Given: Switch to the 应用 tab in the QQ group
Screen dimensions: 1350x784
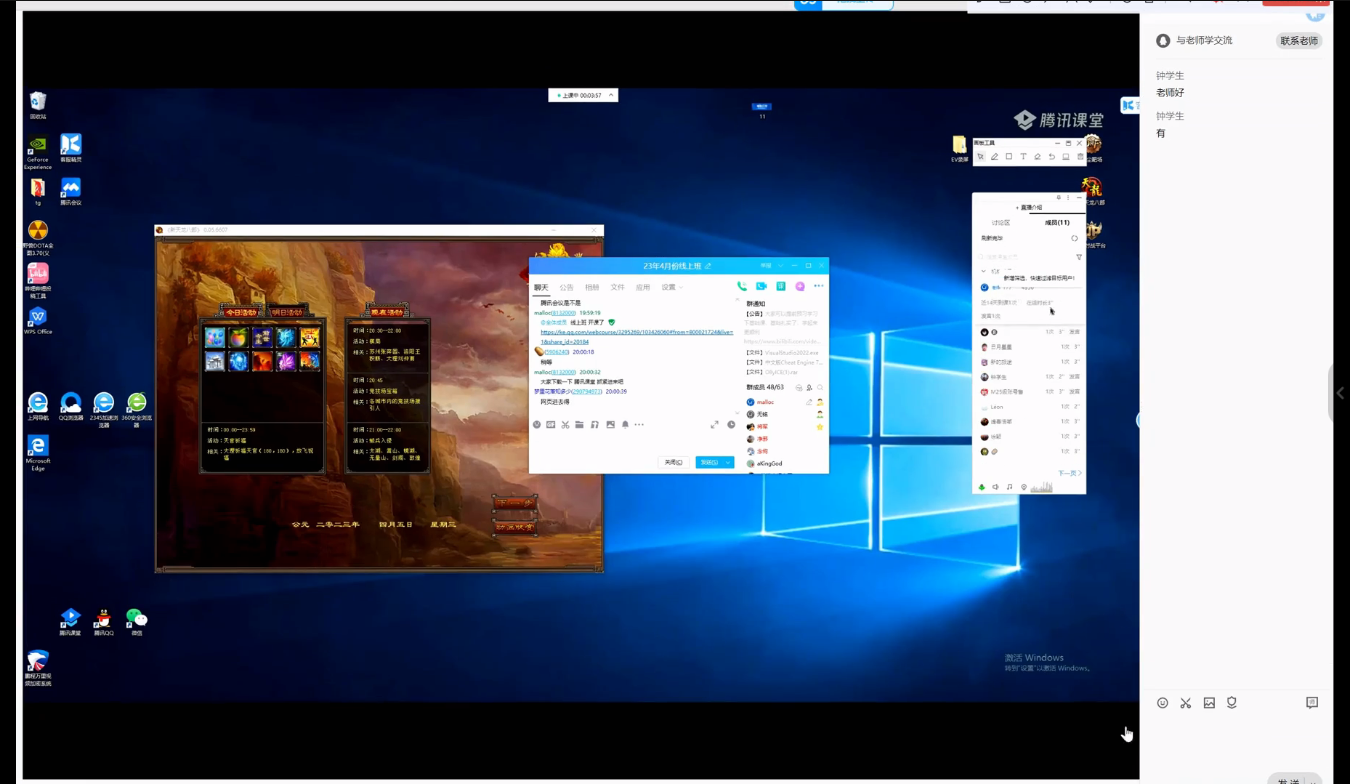Looking at the screenshot, I should (643, 287).
